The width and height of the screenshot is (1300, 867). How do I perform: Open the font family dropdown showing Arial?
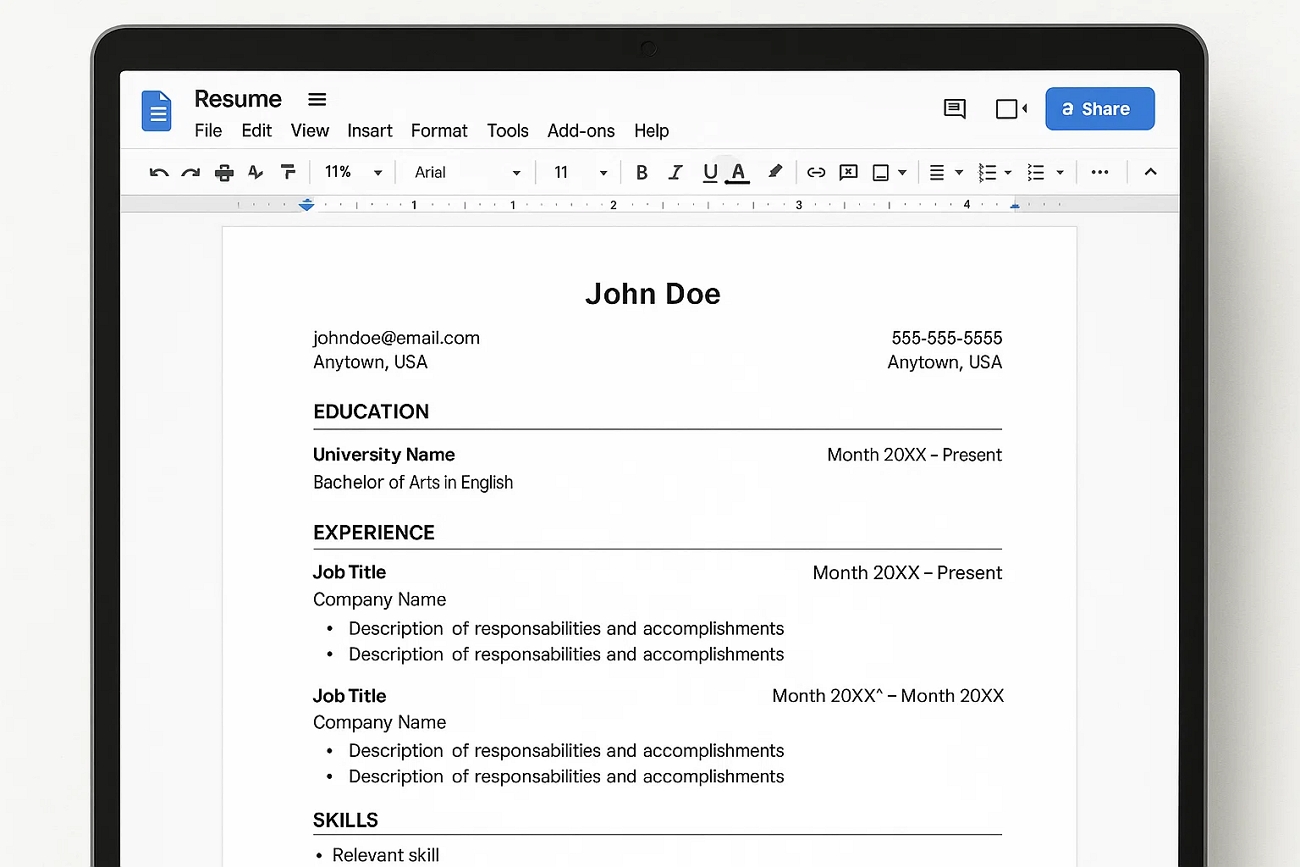pyautogui.click(x=465, y=172)
